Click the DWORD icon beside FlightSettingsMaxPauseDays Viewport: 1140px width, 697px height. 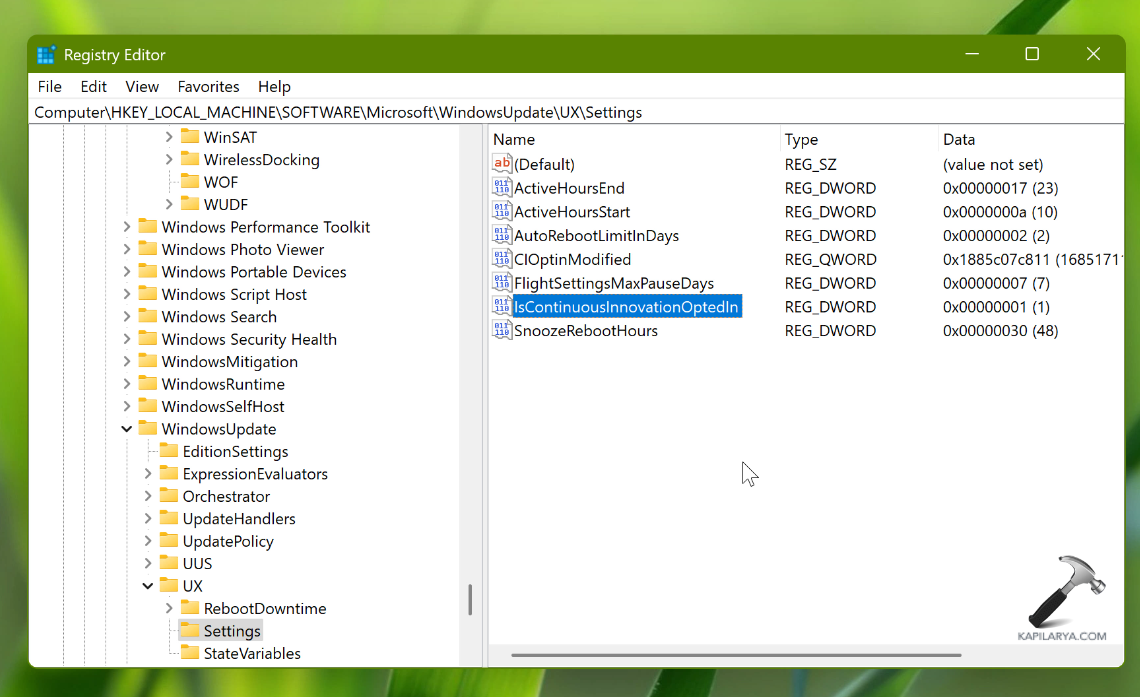(502, 283)
